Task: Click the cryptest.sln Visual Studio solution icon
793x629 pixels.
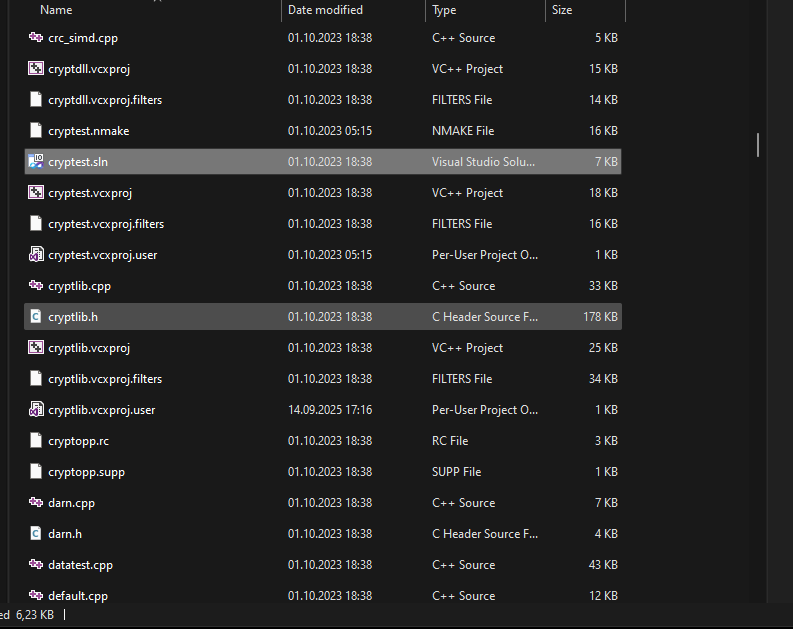Action: 36,162
